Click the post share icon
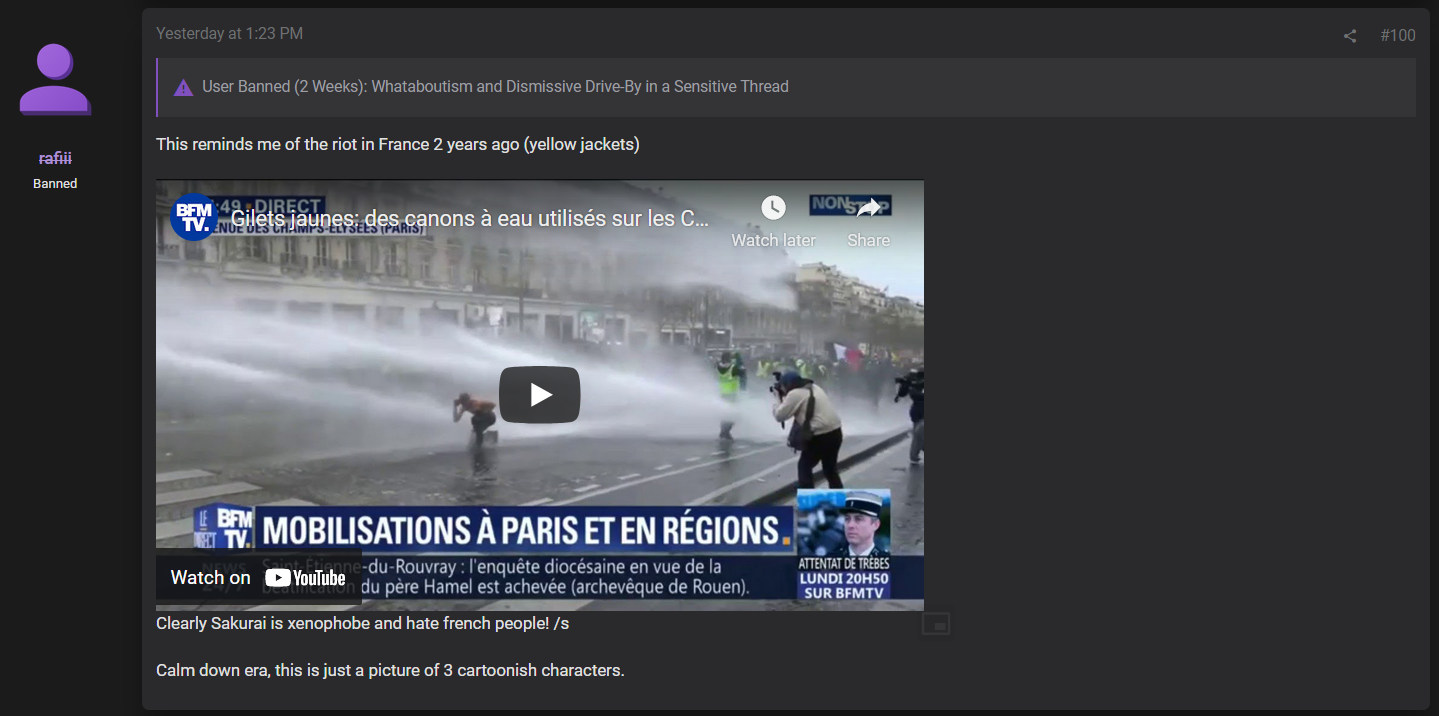The height and width of the screenshot is (716, 1439). [1350, 36]
